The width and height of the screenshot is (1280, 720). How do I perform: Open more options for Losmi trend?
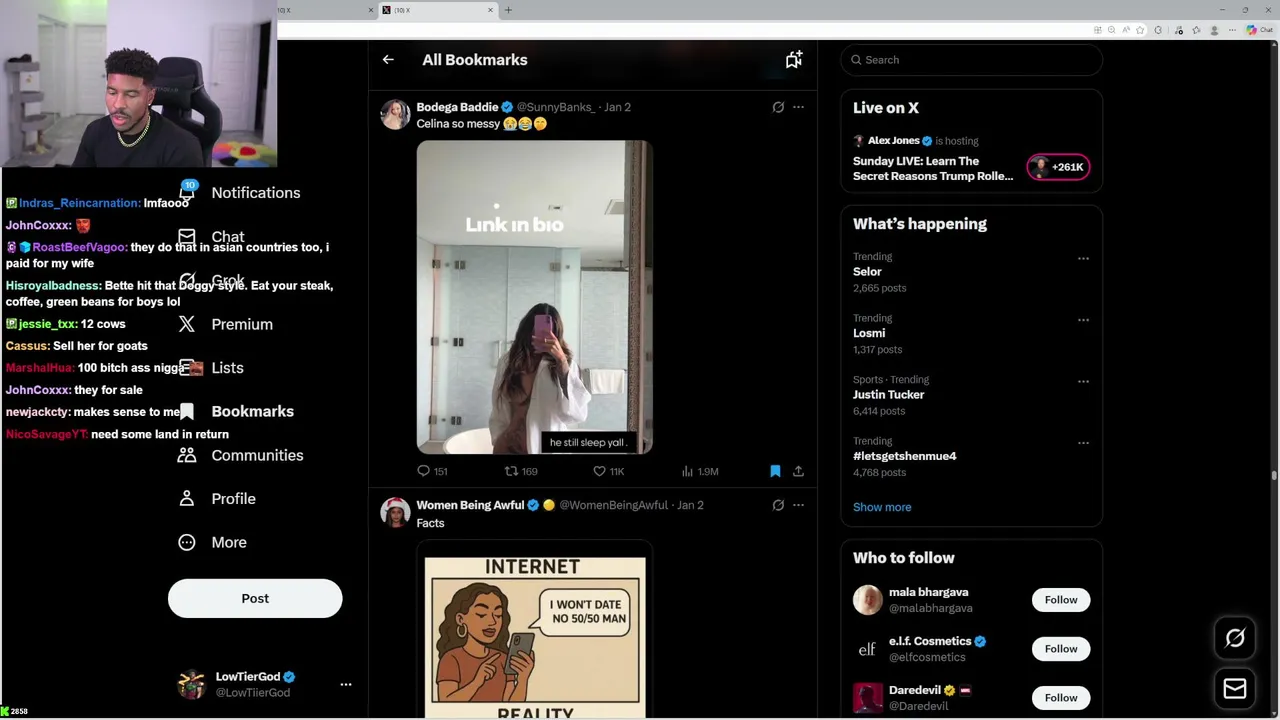(x=1083, y=320)
